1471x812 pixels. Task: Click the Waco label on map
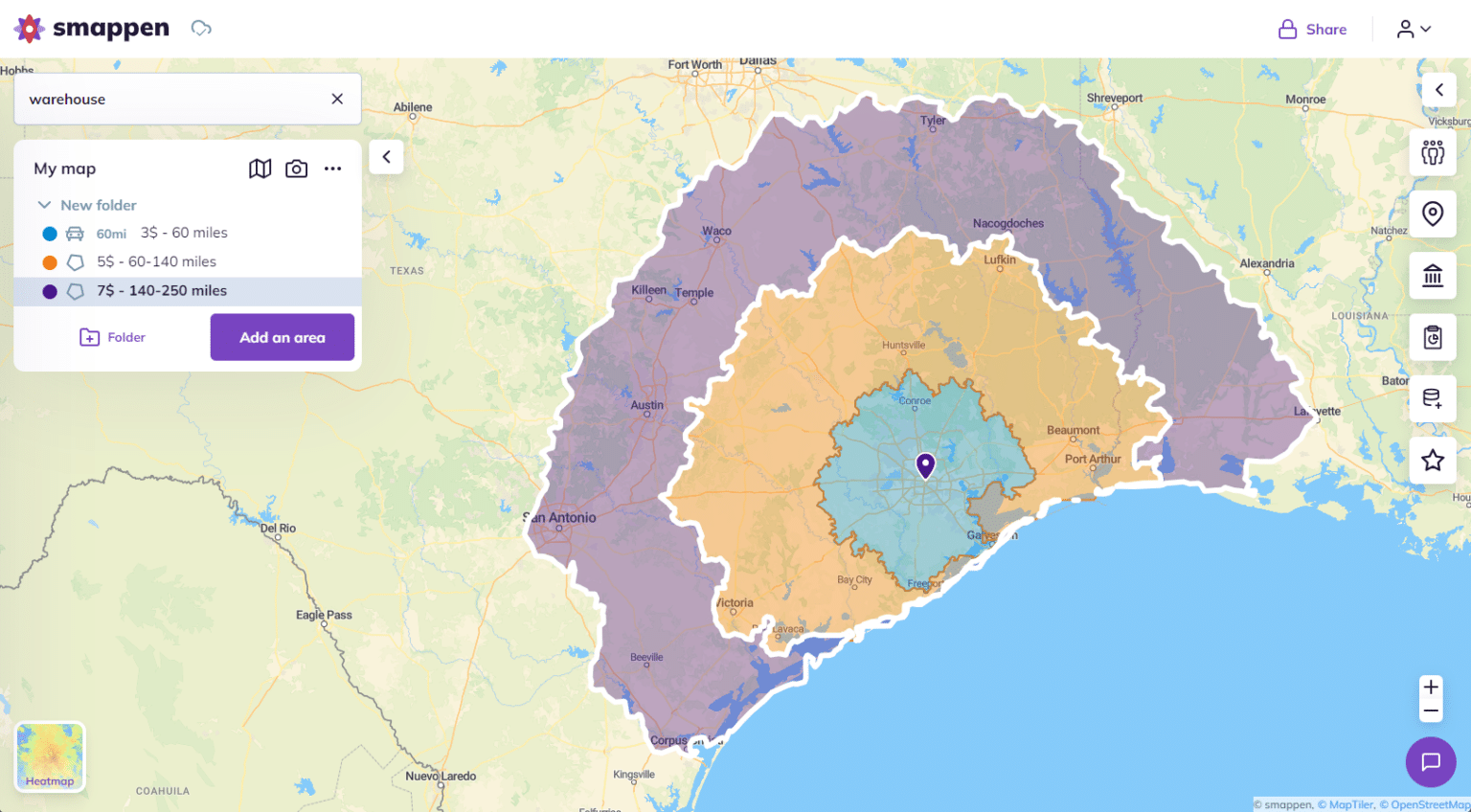pyautogui.click(x=716, y=231)
